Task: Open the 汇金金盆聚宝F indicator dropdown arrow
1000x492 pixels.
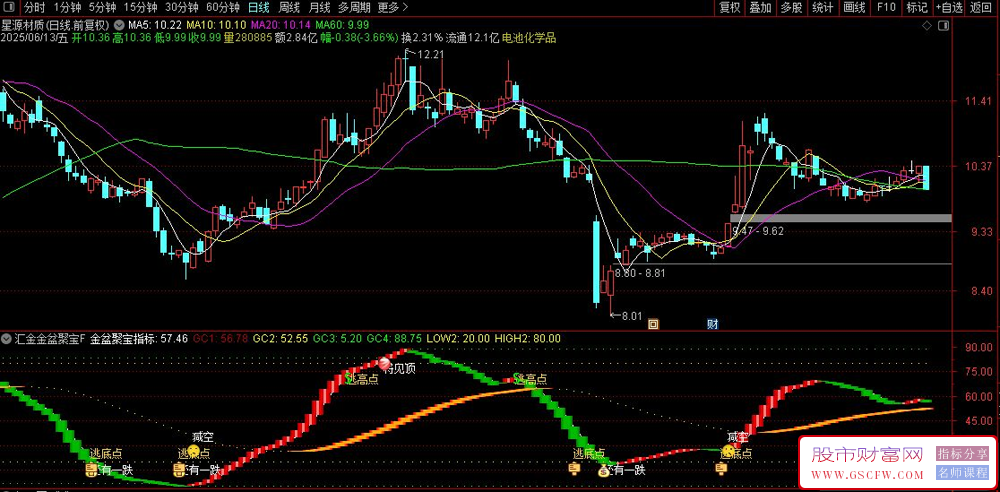Action: [6, 338]
